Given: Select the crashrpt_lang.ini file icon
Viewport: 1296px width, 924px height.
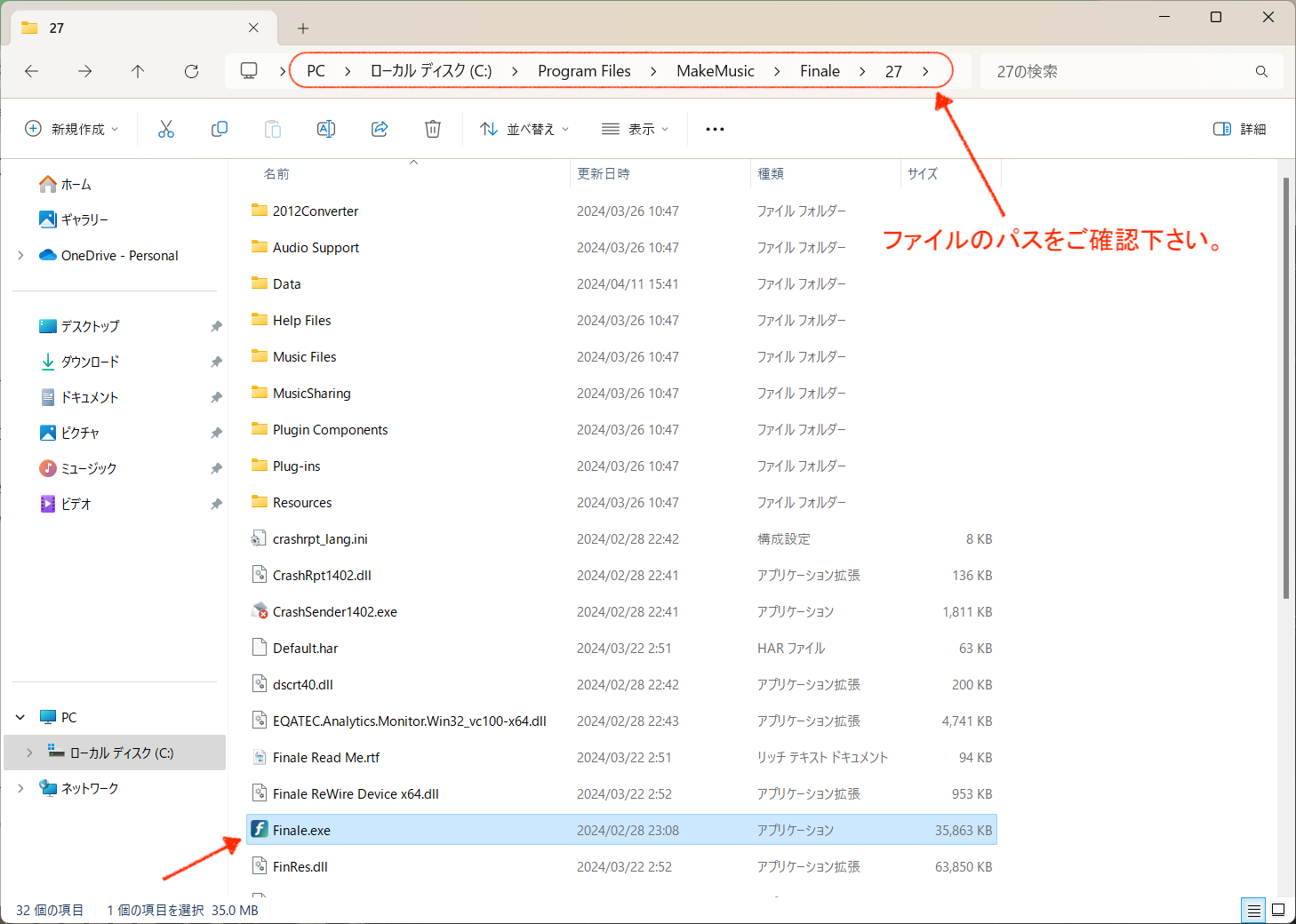Looking at the screenshot, I should pos(259,538).
